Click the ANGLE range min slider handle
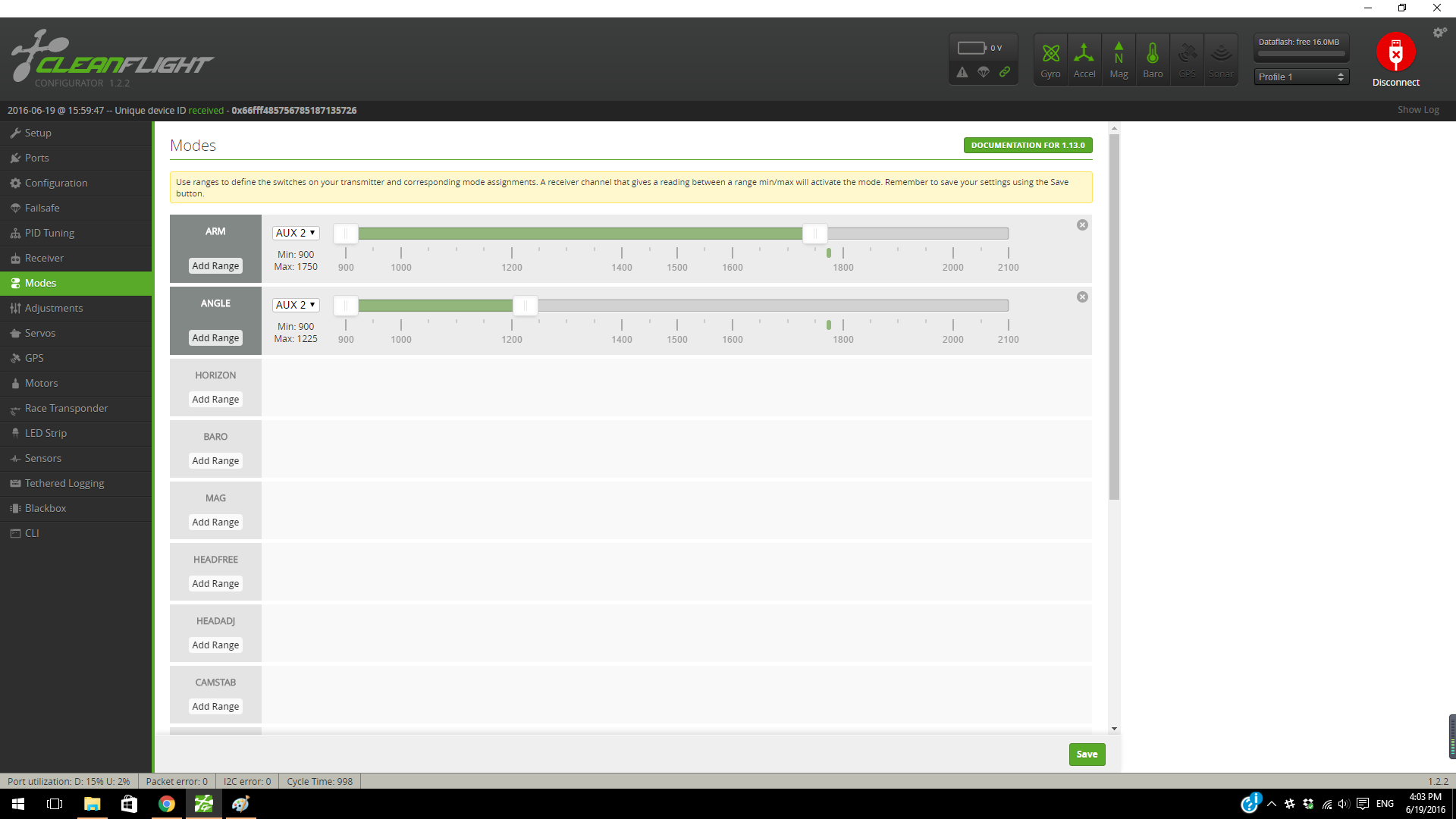The width and height of the screenshot is (1456, 819). coord(346,306)
